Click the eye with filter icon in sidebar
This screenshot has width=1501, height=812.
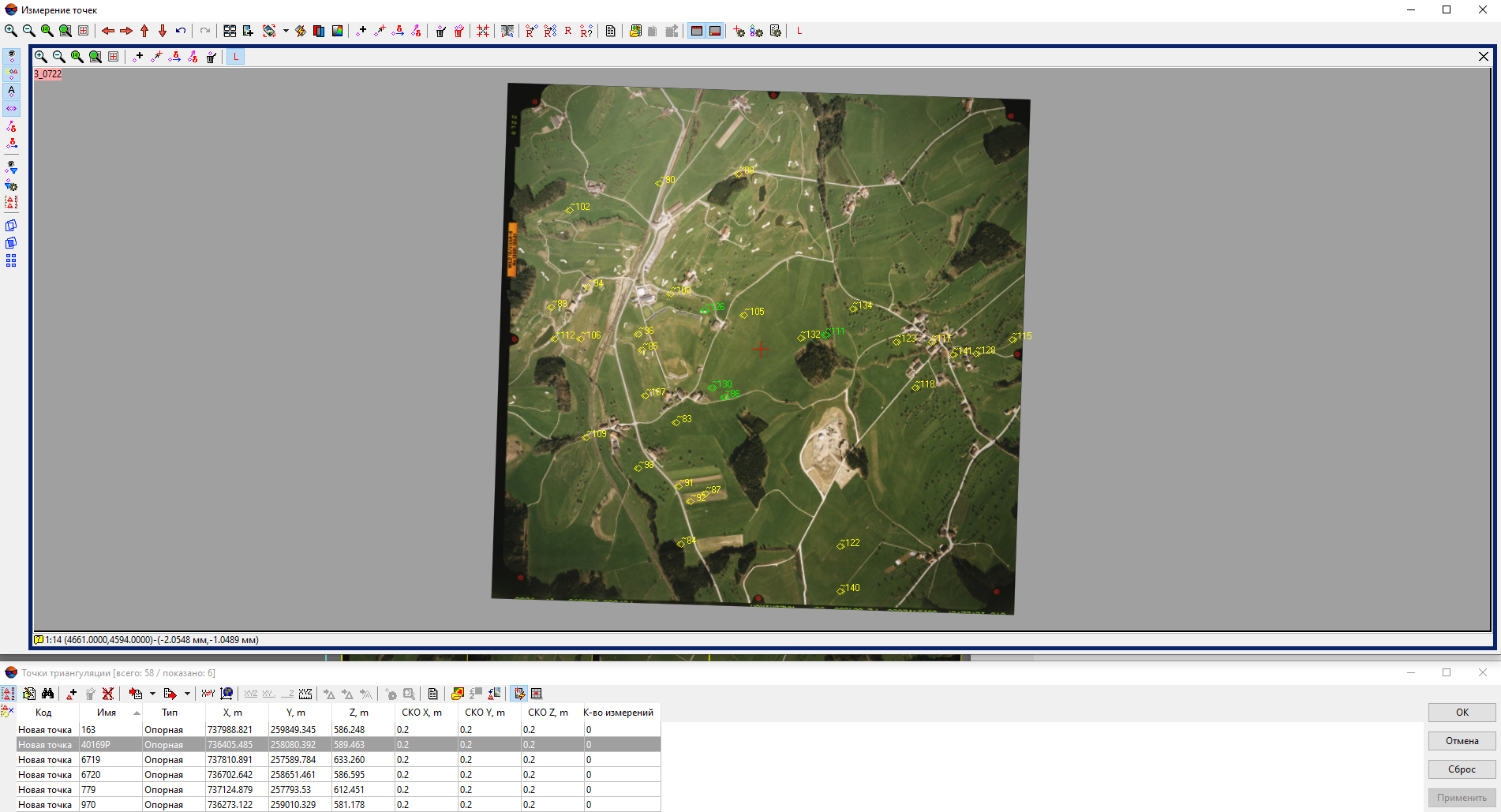click(11, 167)
